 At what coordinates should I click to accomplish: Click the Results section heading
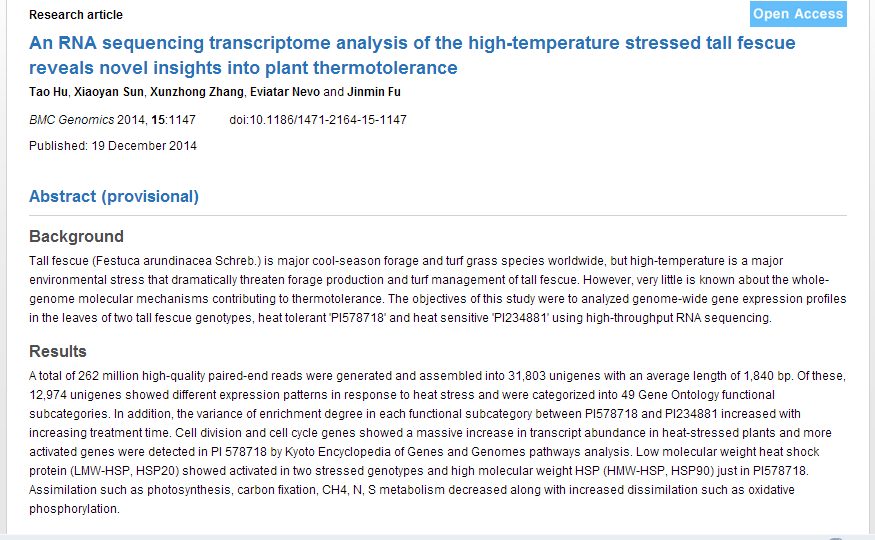point(58,351)
